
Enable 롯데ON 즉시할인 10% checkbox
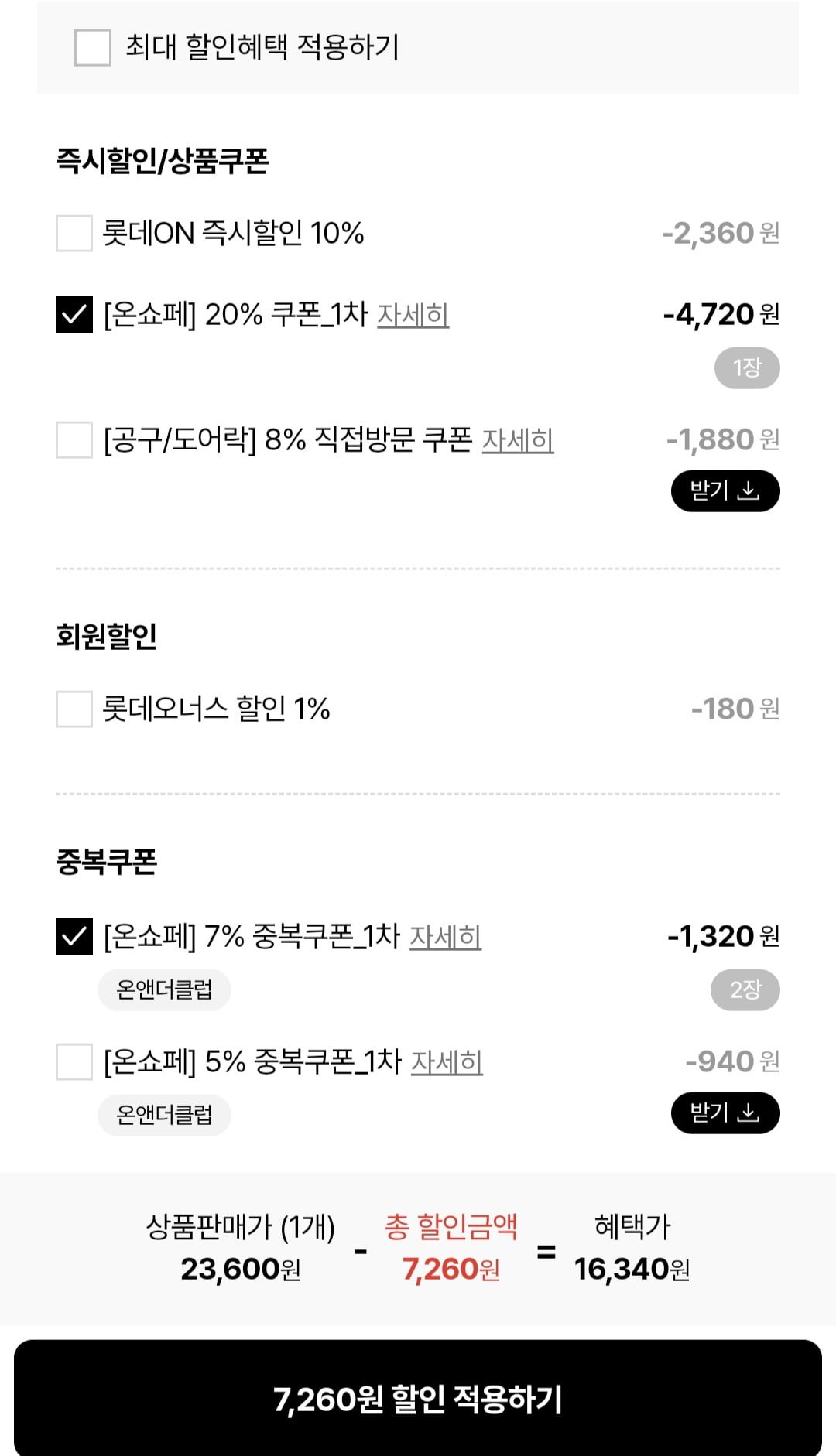74,233
